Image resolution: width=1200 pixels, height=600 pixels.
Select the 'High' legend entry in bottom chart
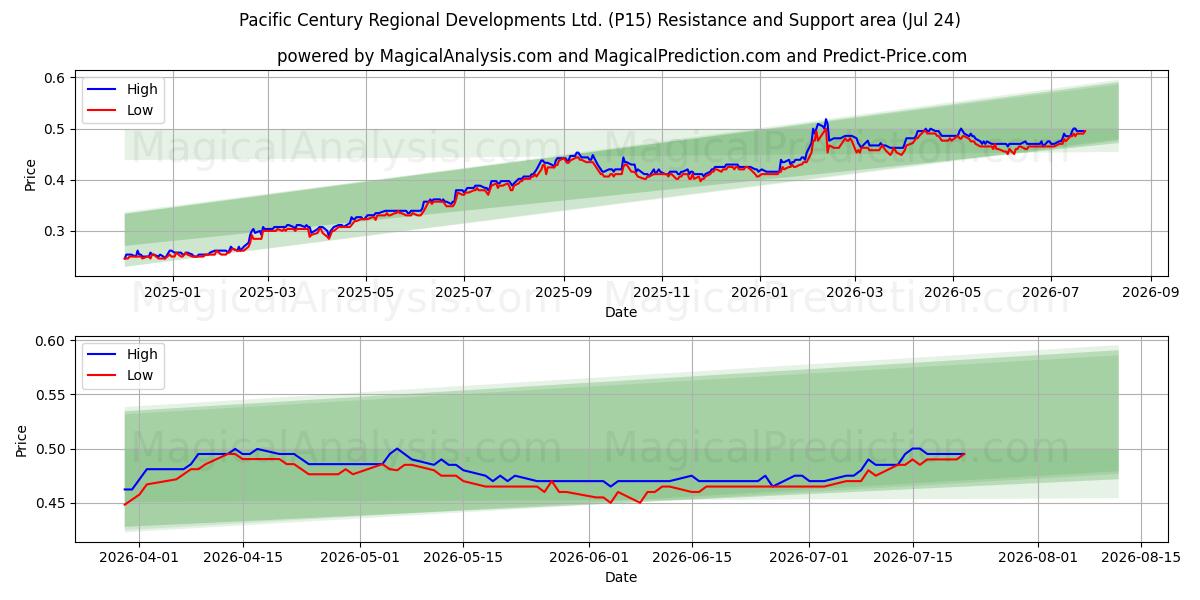pyautogui.click(x=124, y=354)
